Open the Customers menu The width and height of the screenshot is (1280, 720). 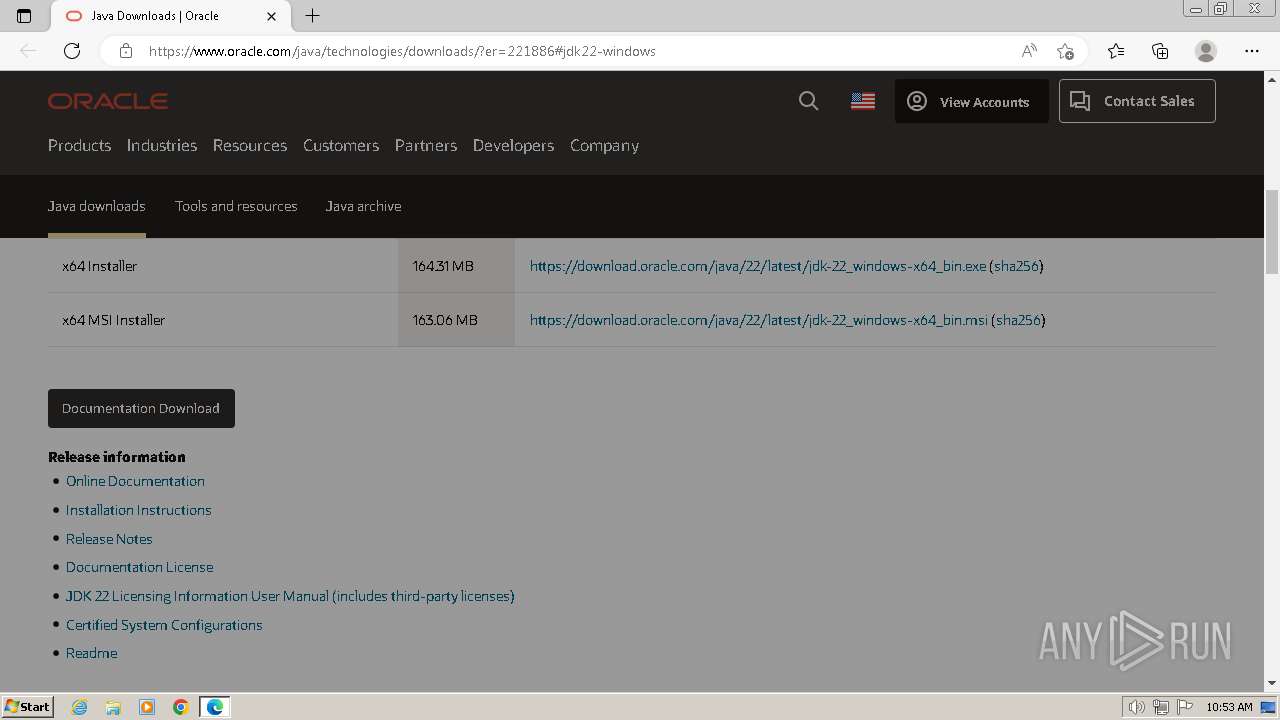pyautogui.click(x=341, y=145)
